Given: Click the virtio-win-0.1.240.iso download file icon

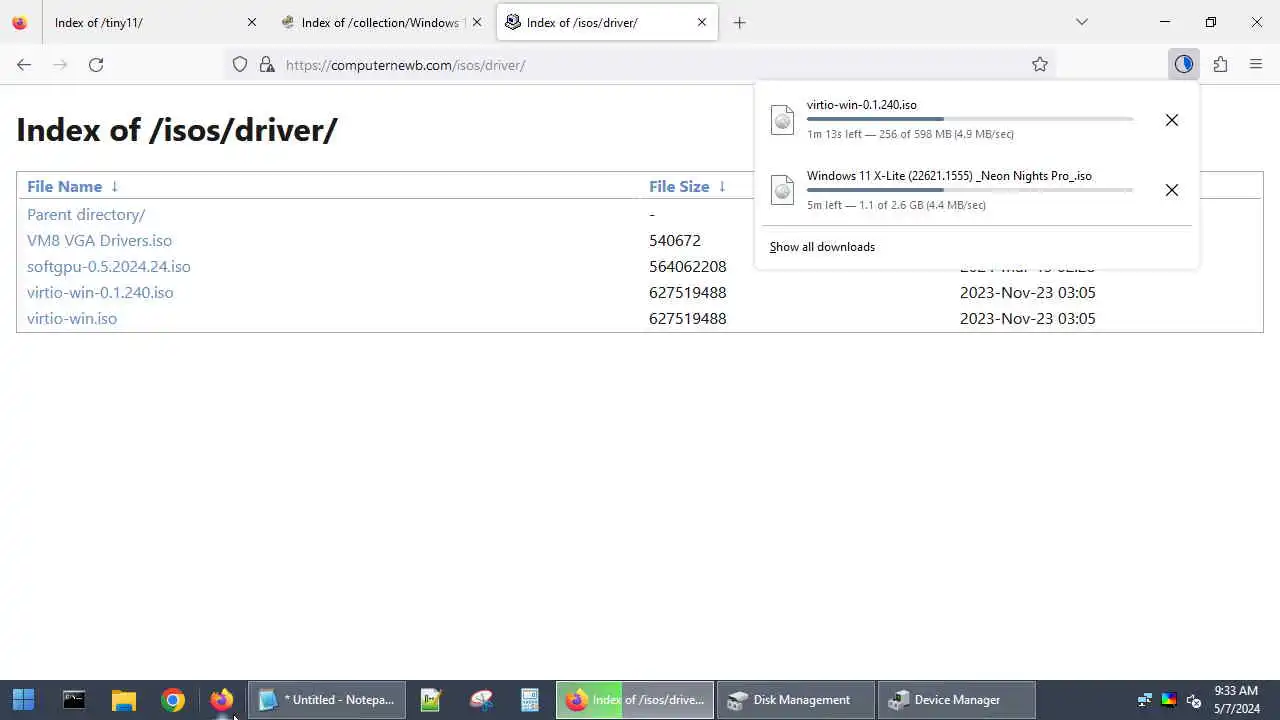Looking at the screenshot, I should [782, 120].
